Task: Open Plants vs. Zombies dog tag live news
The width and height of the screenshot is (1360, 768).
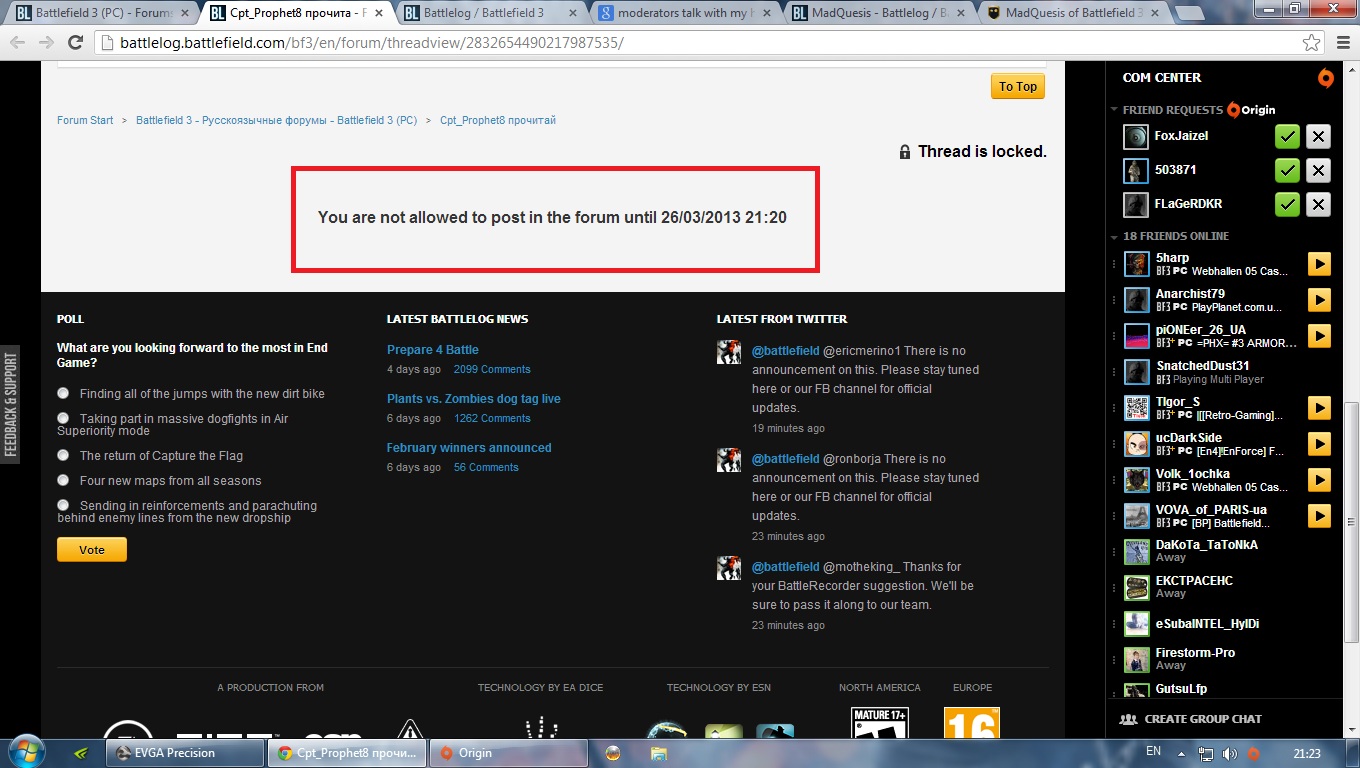Action: point(474,399)
